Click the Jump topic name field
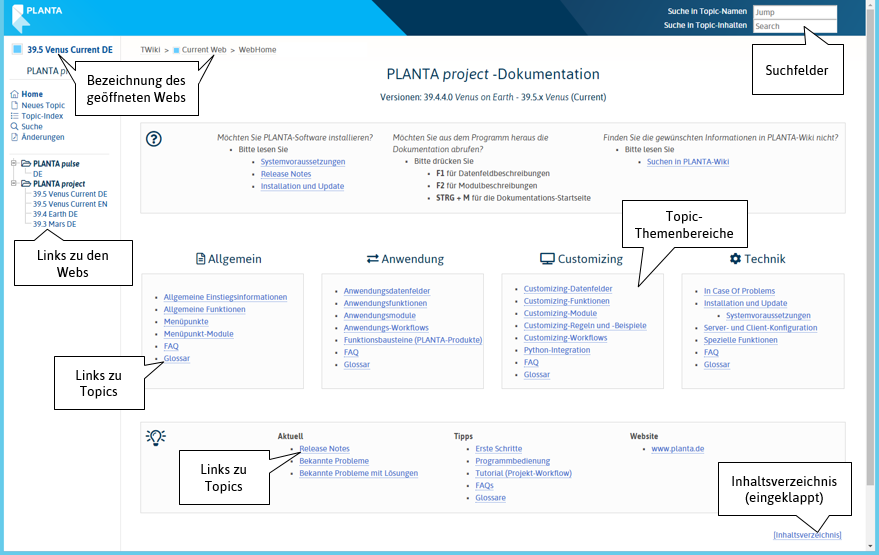879x555 pixels. click(794, 12)
